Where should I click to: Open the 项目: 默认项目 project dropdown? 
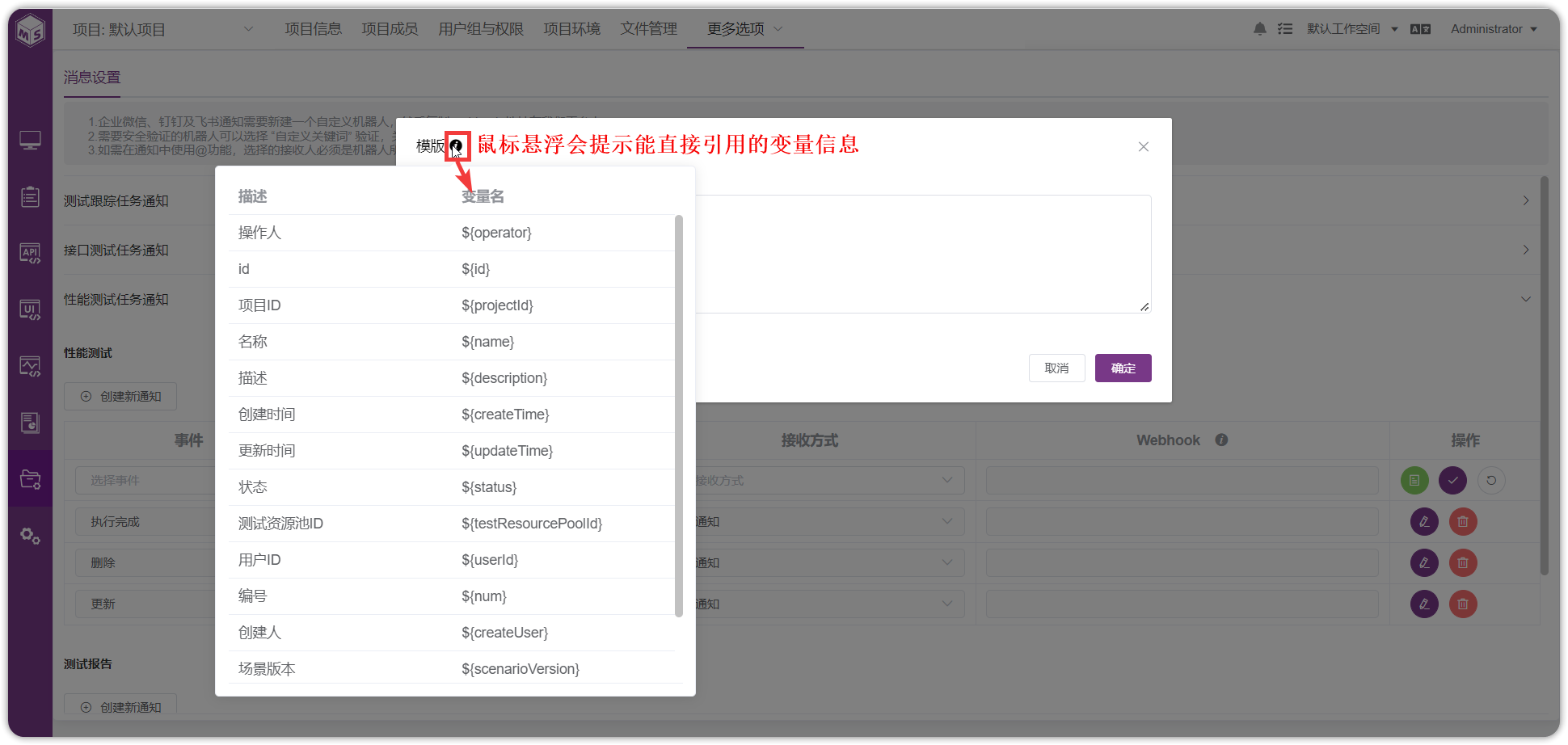pos(163,30)
